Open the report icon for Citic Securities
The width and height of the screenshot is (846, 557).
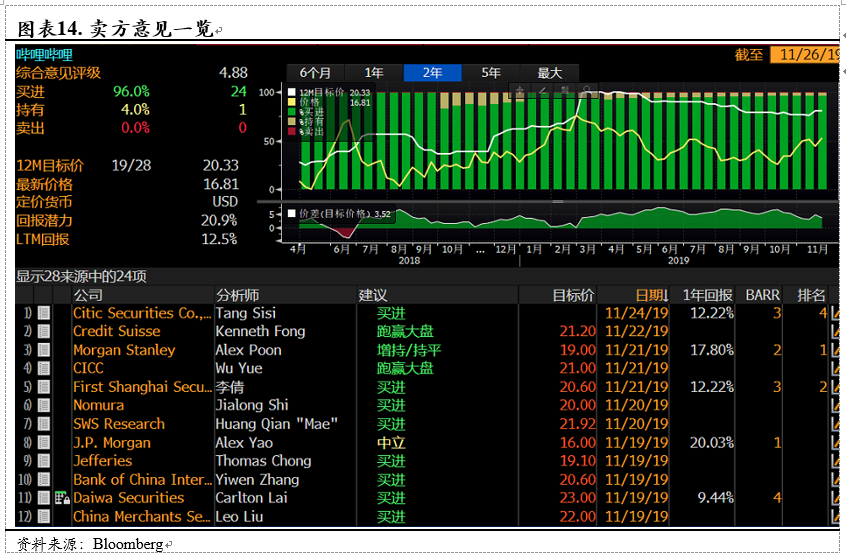(x=44, y=313)
